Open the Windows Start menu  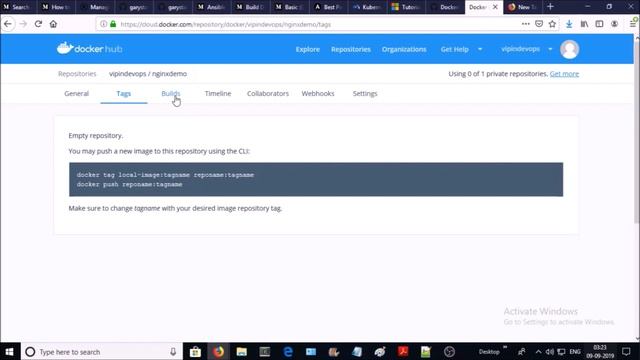pyautogui.click(x=9, y=351)
